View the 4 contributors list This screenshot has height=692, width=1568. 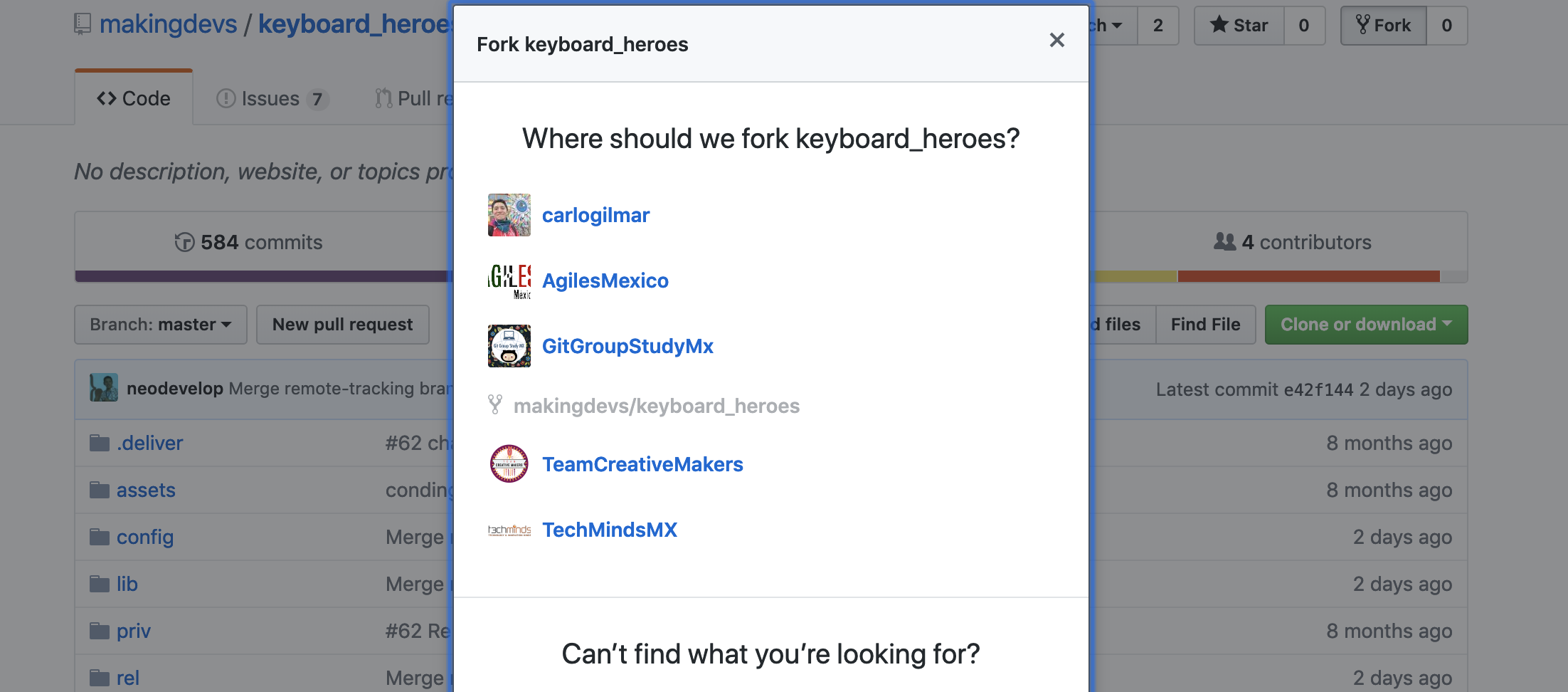click(1292, 242)
